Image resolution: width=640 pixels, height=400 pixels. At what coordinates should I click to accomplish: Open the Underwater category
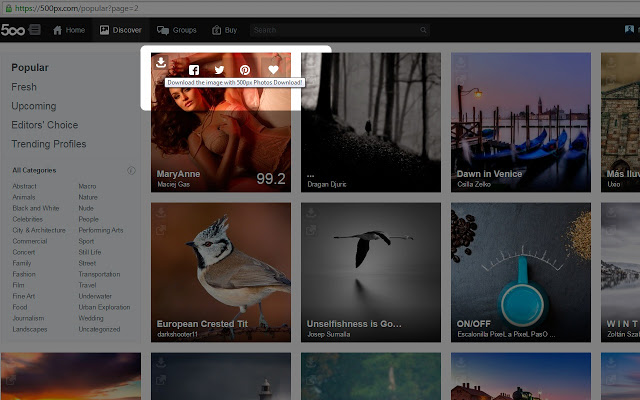coord(95,296)
